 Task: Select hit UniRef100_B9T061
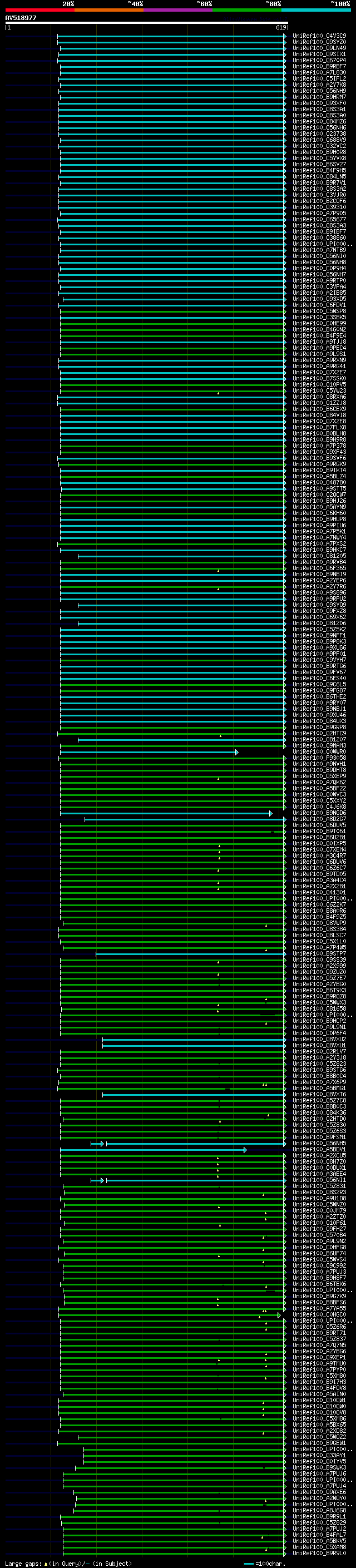click(x=319, y=832)
